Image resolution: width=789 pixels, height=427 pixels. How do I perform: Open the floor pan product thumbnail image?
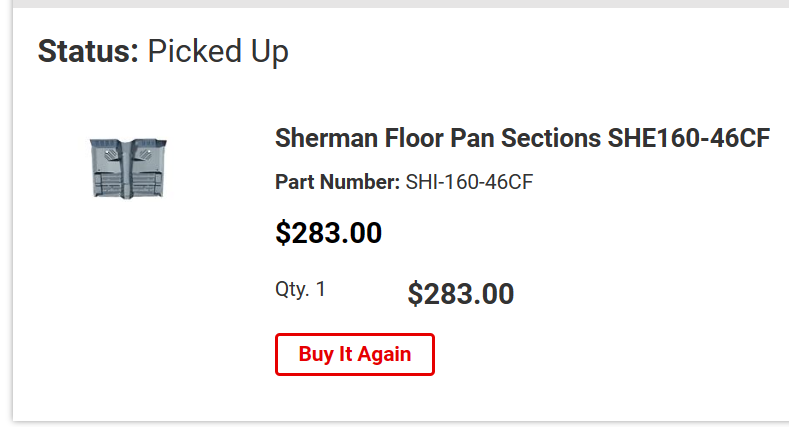(x=128, y=168)
